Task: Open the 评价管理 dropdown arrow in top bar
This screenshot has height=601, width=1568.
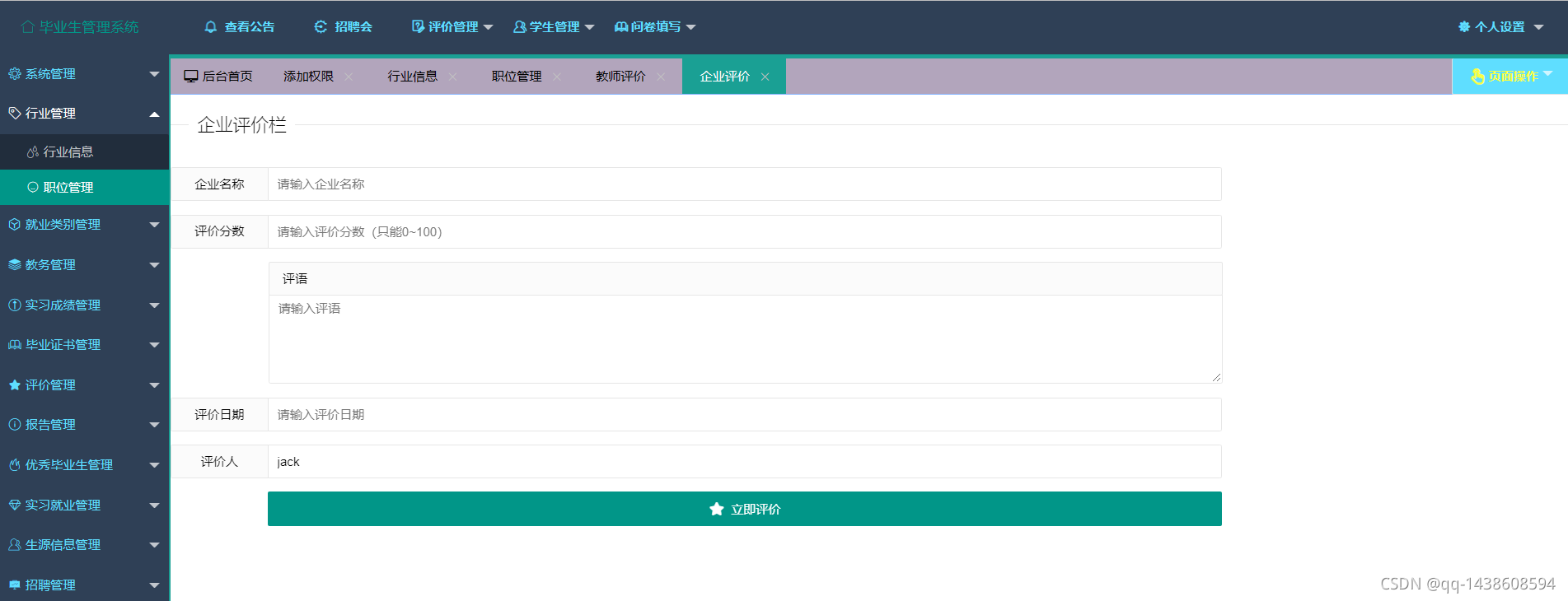Action: point(488,27)
